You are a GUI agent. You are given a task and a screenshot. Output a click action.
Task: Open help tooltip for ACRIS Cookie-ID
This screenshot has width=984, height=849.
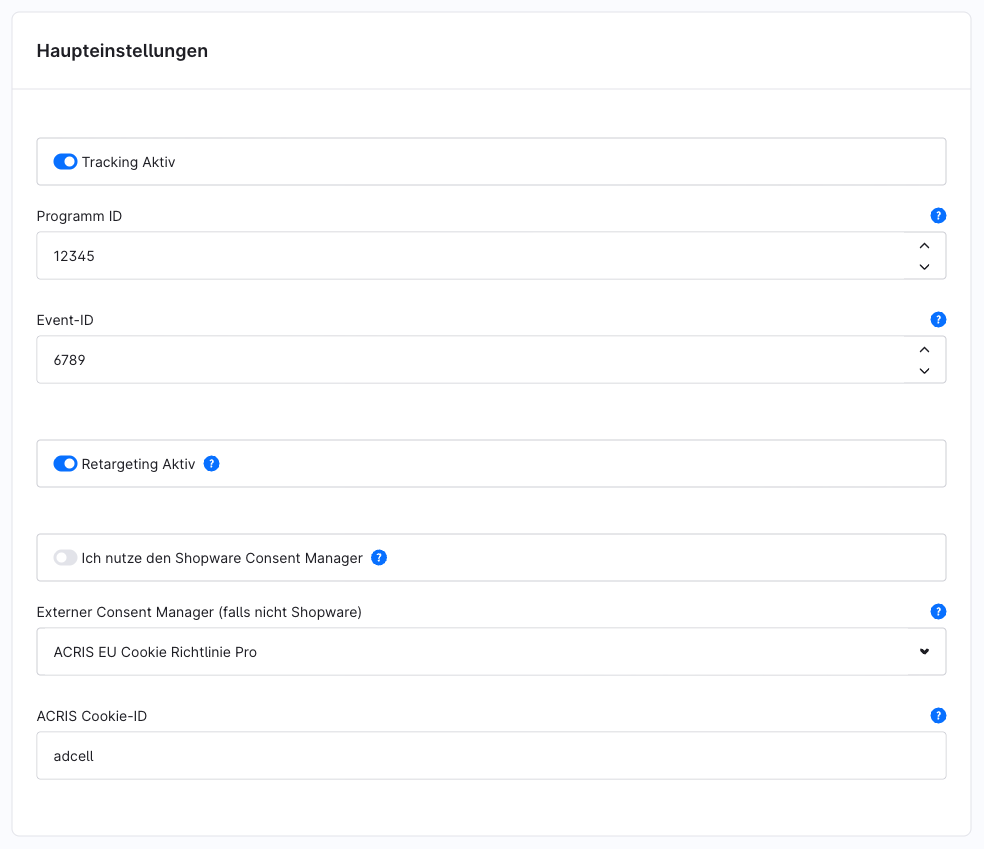[938, 716]
